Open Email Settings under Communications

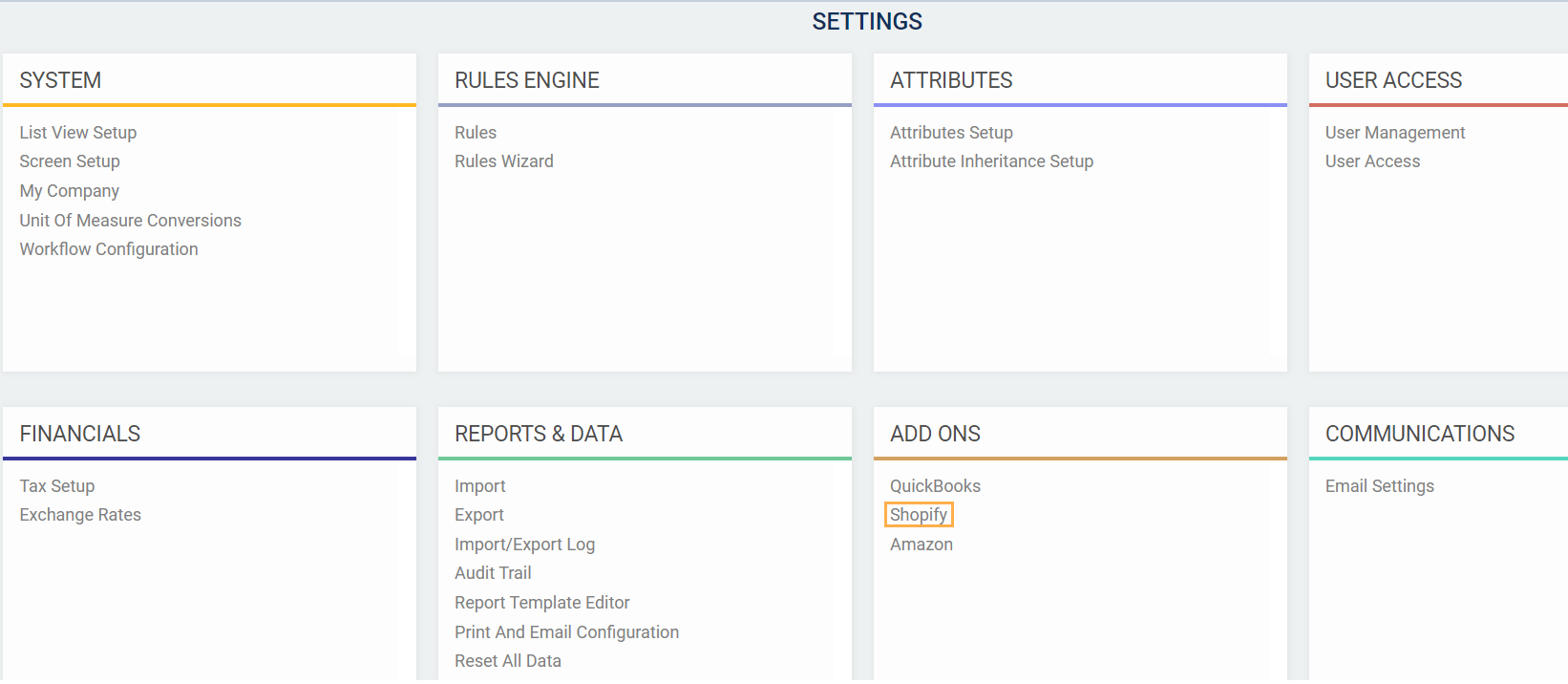tap(1379, 486)
